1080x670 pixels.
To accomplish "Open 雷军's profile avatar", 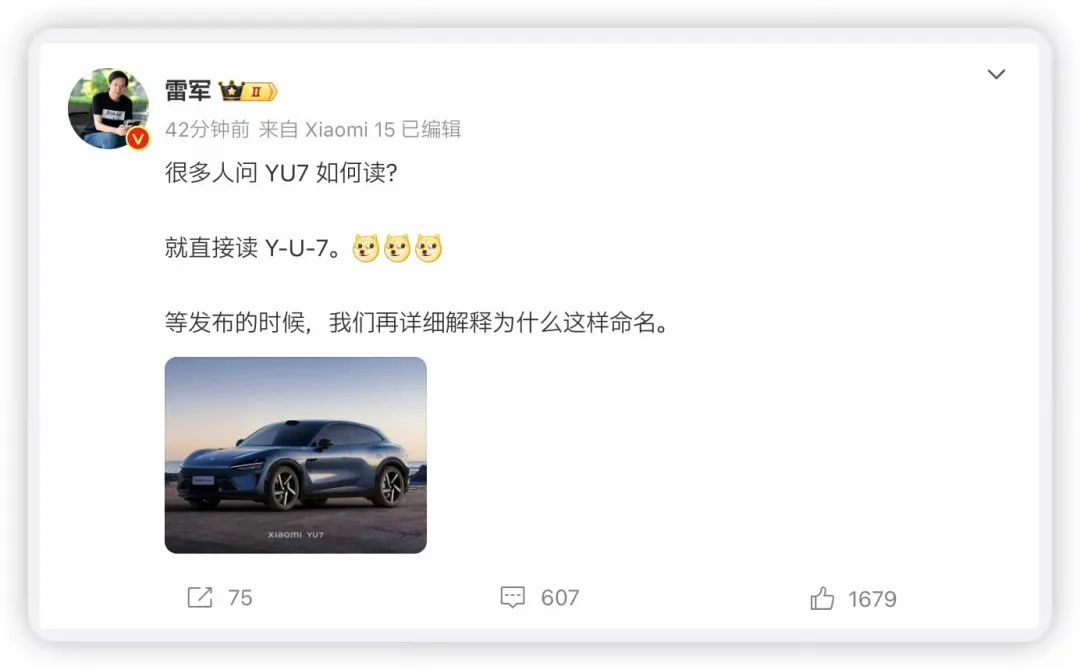I will pos(108,108).
